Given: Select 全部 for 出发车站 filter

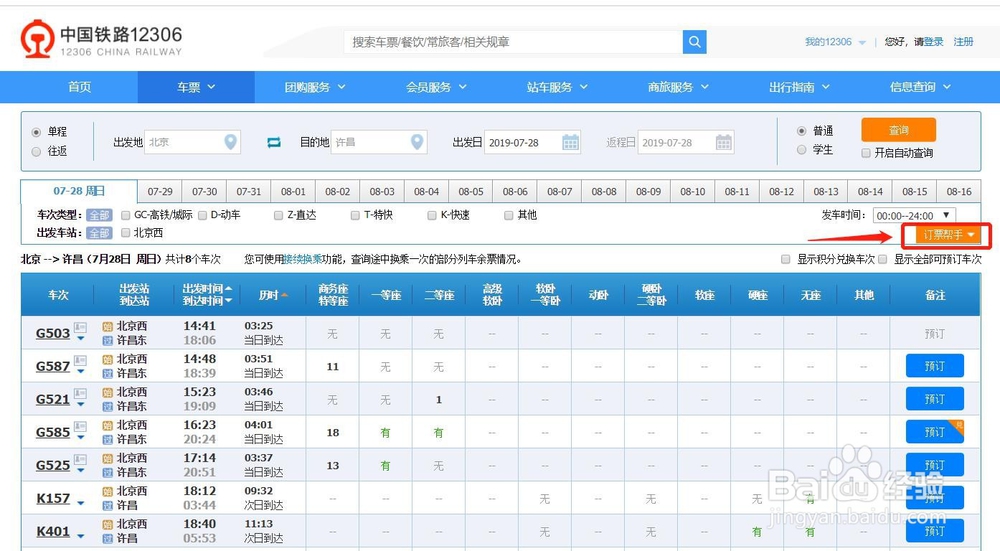Looking at the screenshot, I should click(99, 233).
